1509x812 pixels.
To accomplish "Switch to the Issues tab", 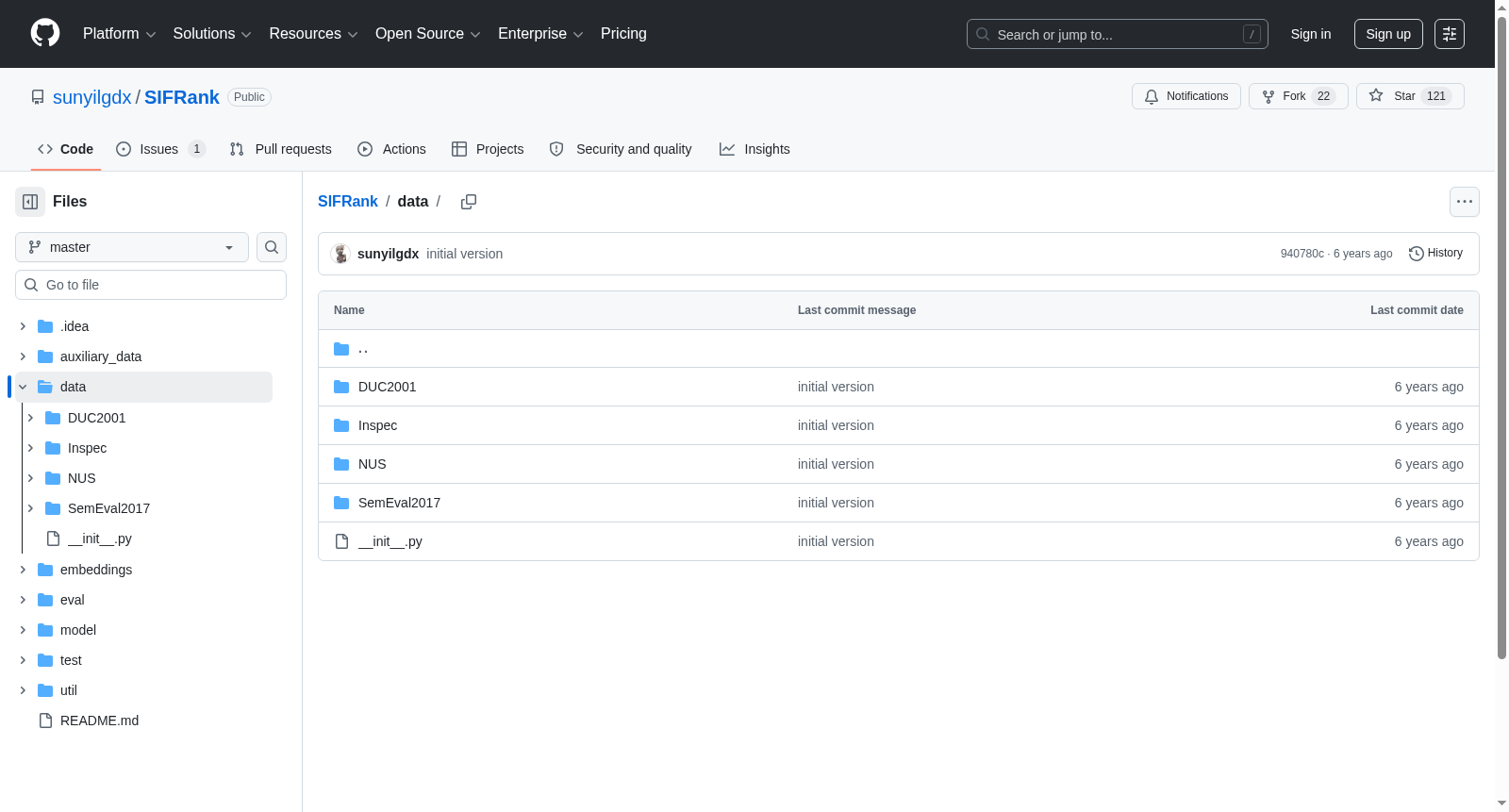I will (x=160, y=149).
